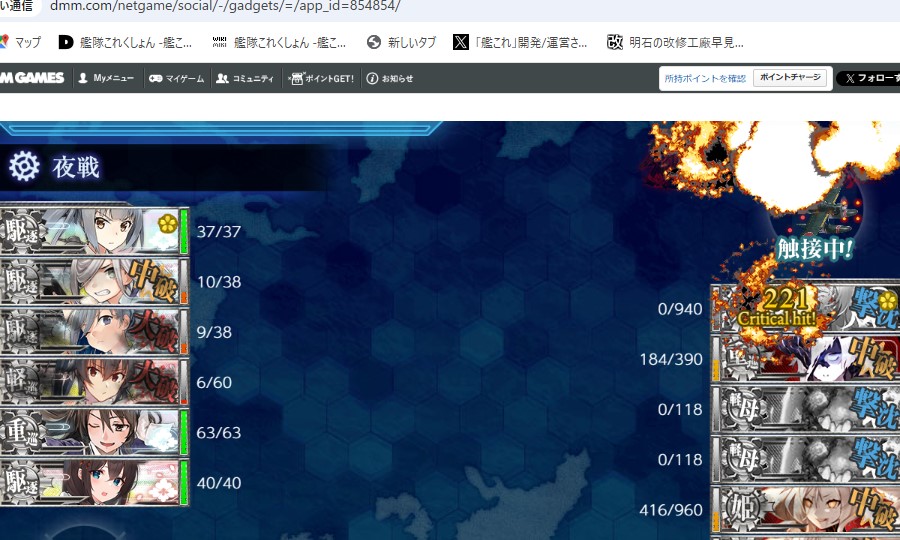Click the 37/37 HP value
This screenshot has width=900, height=540.
pos(219,231)
